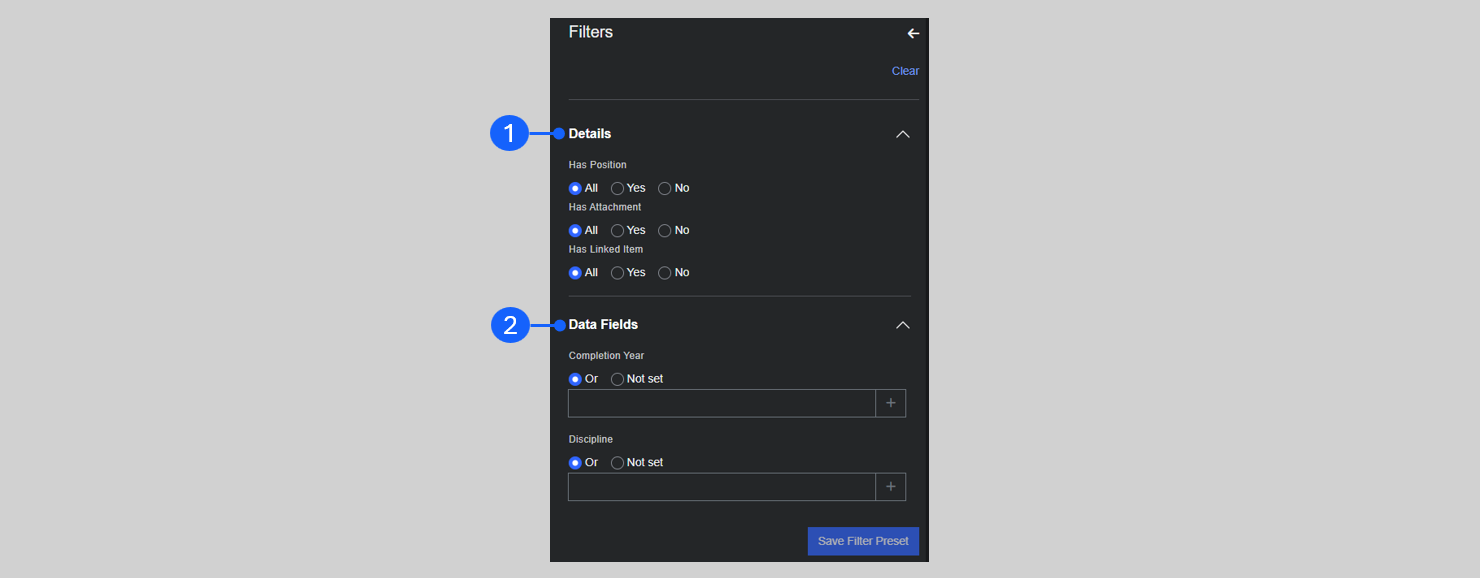Click the plus button beside Discipline field

[891, 487]
